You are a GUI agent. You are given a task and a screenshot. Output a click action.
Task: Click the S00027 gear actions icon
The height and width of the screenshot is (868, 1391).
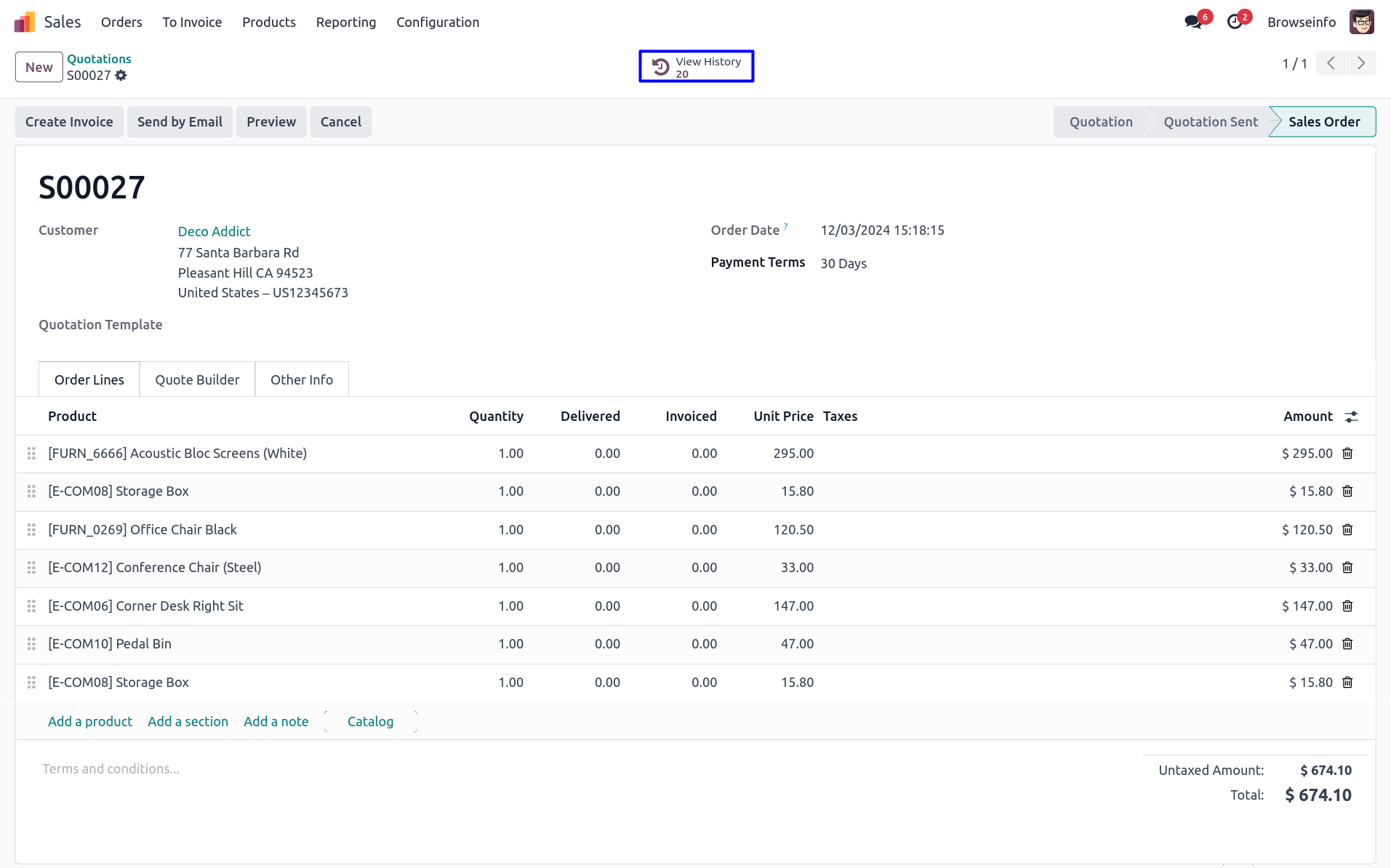tap(121, 76)
